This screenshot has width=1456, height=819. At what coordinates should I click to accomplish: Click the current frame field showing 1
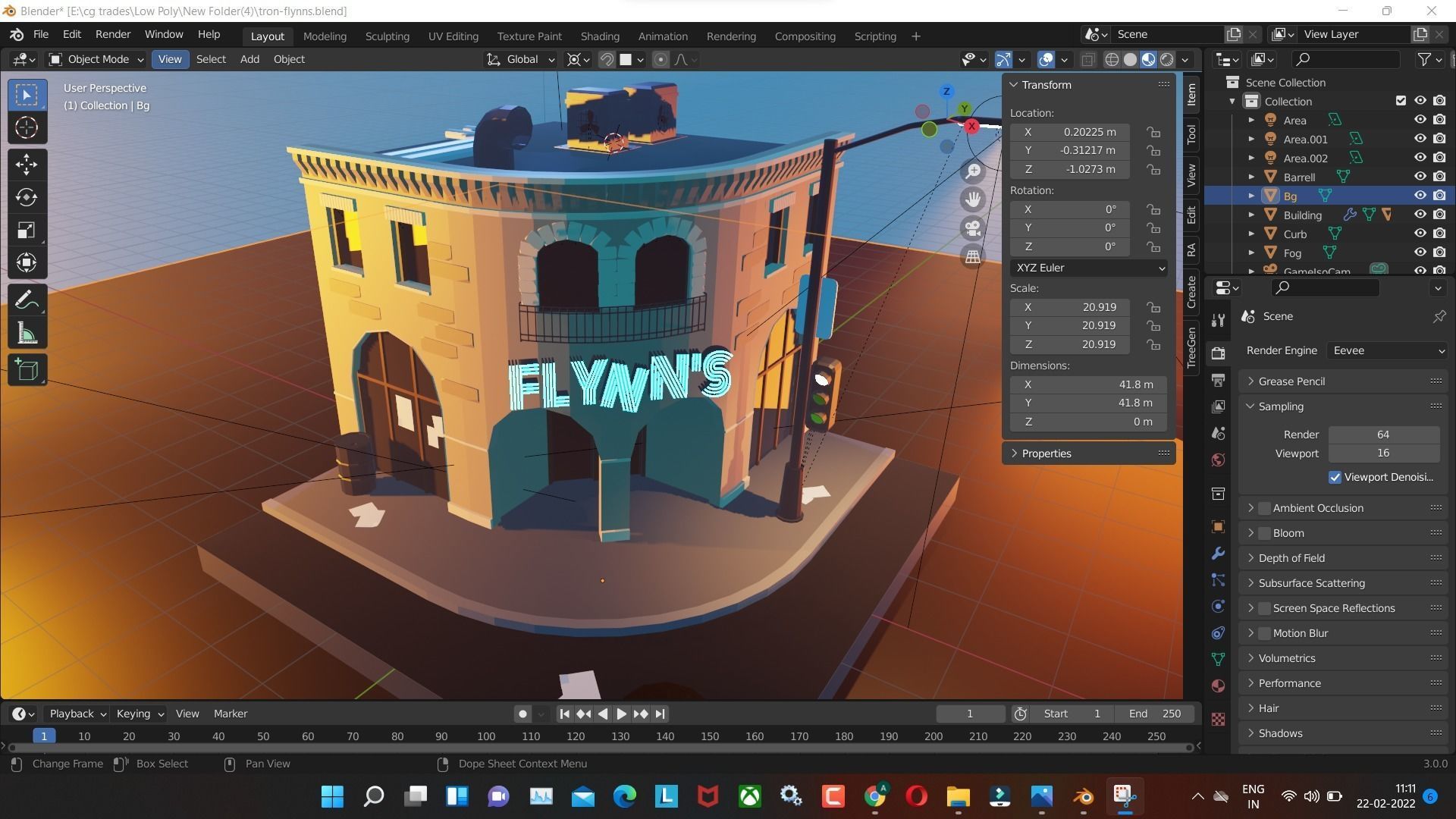(x=970, y=714)
